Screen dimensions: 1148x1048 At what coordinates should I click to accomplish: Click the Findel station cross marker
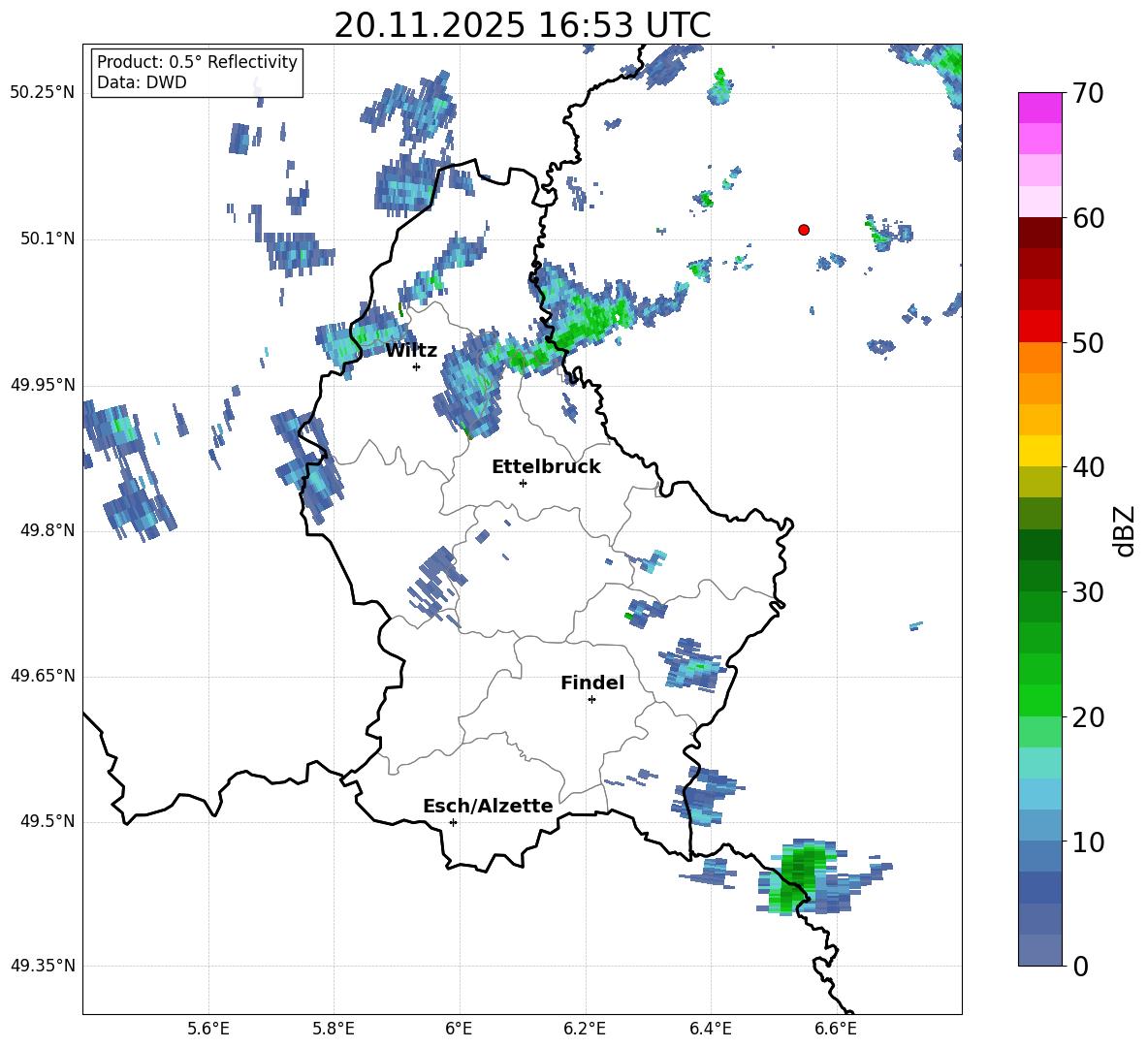(x=591, y=699)
